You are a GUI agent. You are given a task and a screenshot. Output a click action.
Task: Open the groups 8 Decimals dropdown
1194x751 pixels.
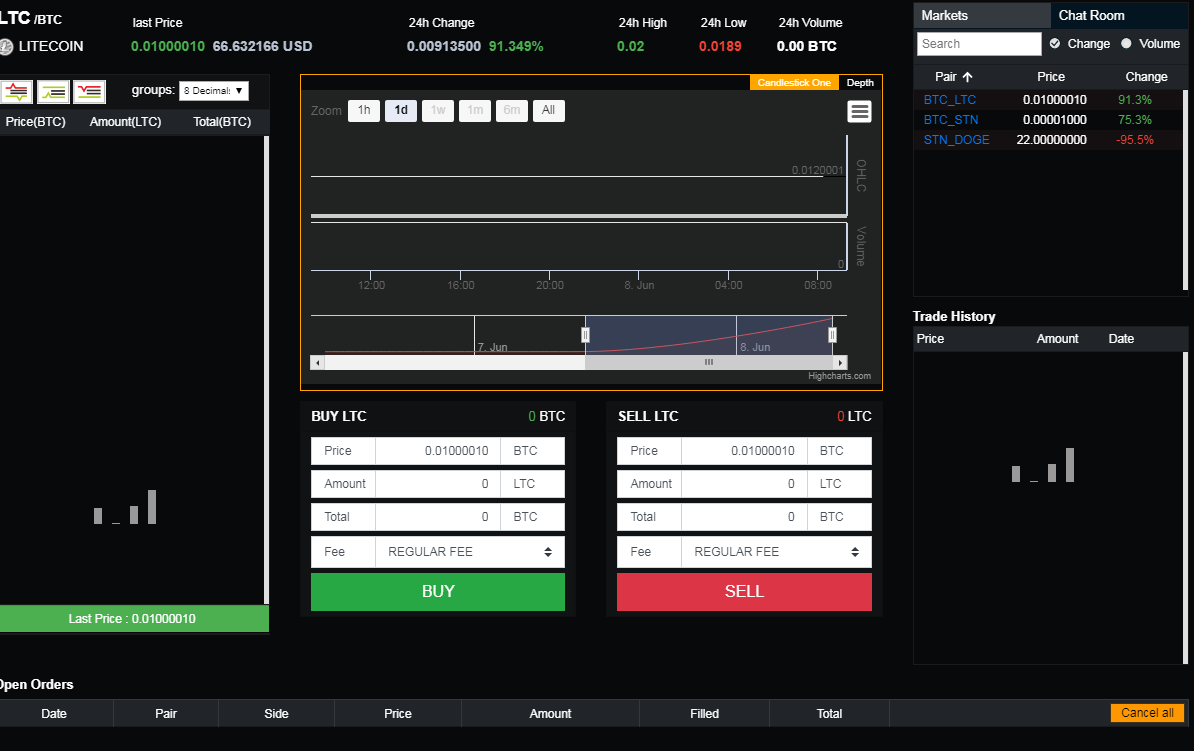coord(214,91)
